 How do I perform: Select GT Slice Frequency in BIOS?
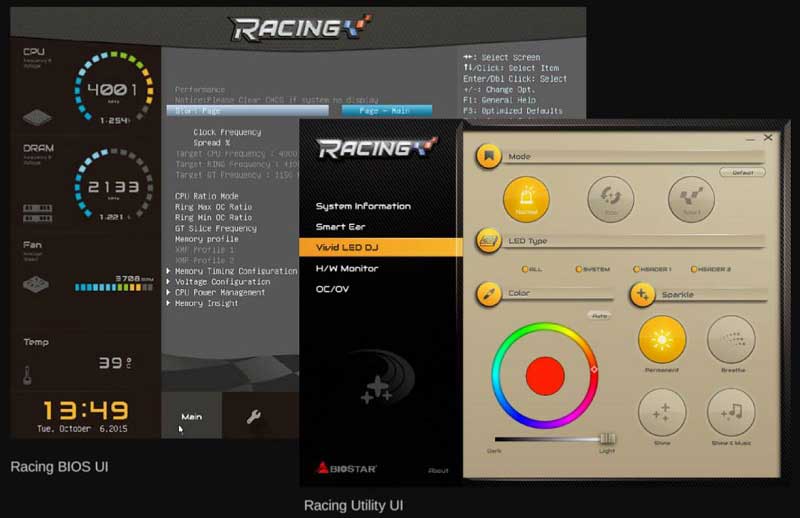point(216,228)
